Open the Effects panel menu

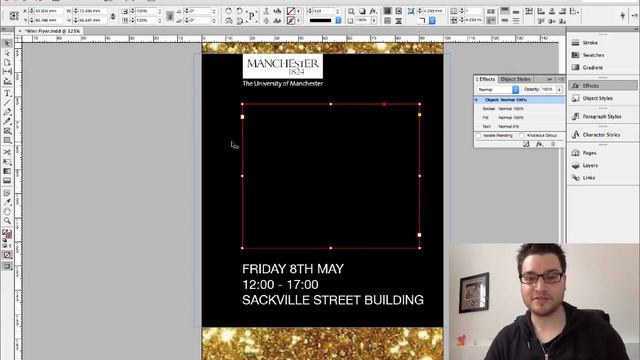click(561, 79)
